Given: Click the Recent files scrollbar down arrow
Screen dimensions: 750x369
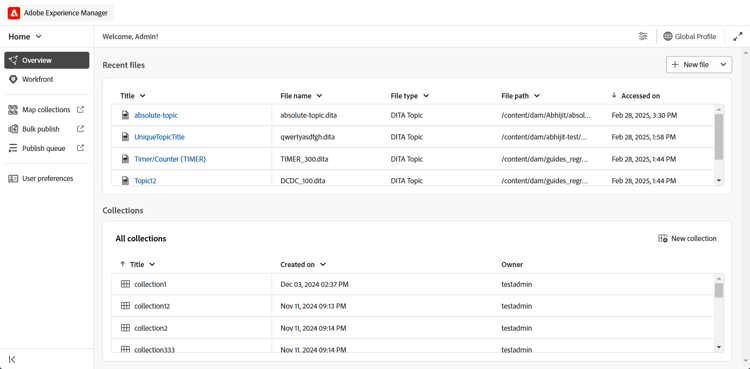Looking at the screenshot, I should 719,180.
